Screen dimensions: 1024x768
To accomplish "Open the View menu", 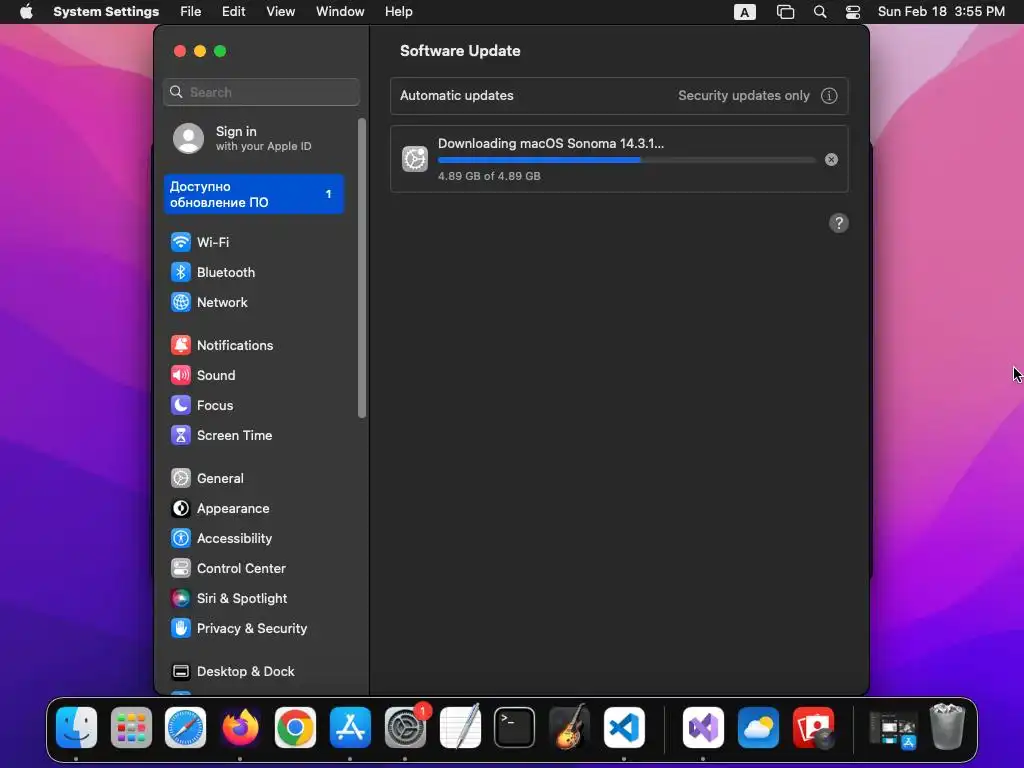I will [280, 12].
